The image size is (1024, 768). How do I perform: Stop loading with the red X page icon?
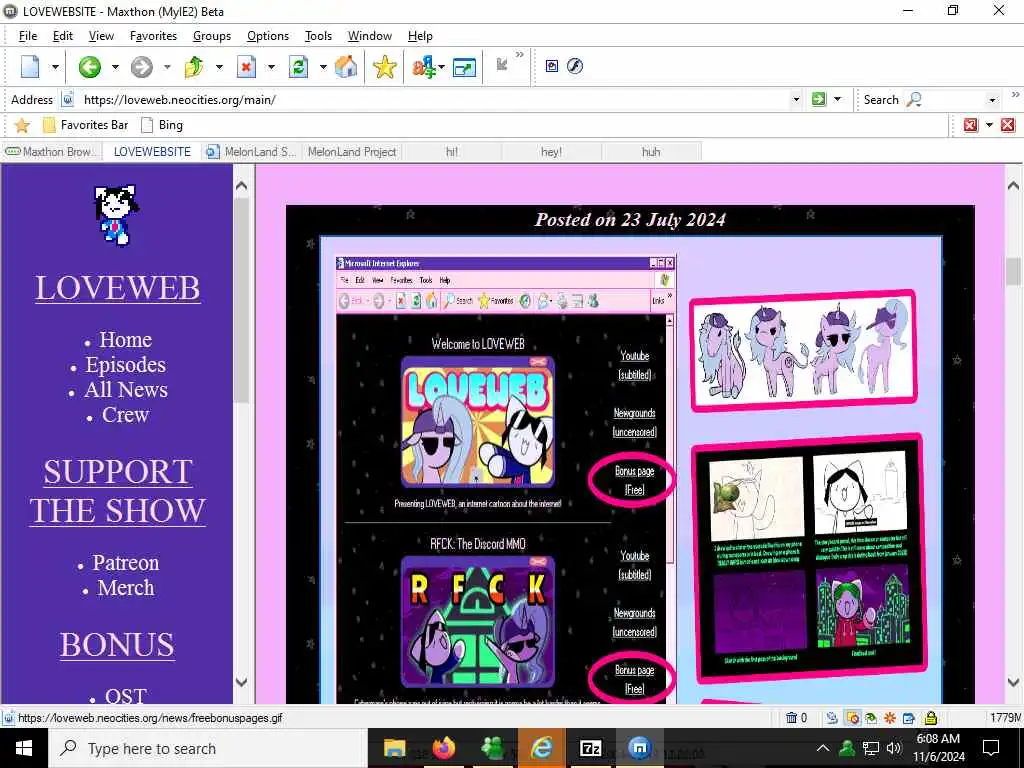246,67
